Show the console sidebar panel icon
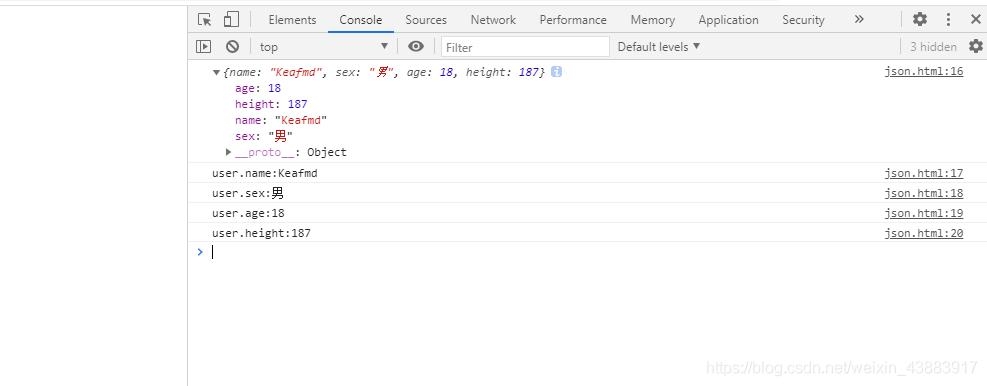987x386 pixels. tap(203, 46)
